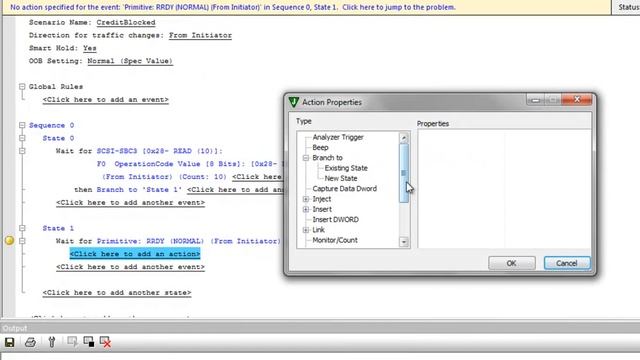Click add an event under Global Rules
The image size is (640, 360).
(x=105, y=100)
